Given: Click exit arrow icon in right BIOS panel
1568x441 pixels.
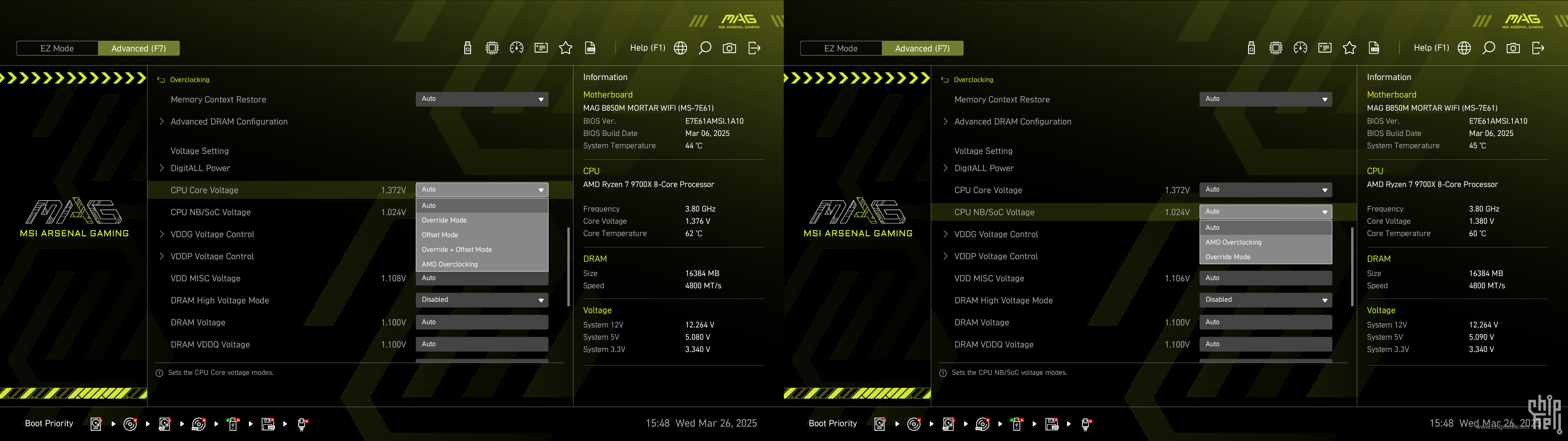Looking at the screenshot, I should pyautogui.click(x=1538, y=48).
